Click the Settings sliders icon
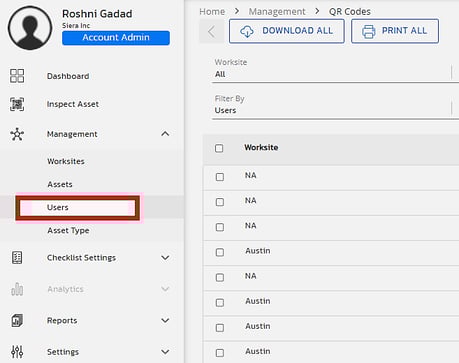 point(17,352)
